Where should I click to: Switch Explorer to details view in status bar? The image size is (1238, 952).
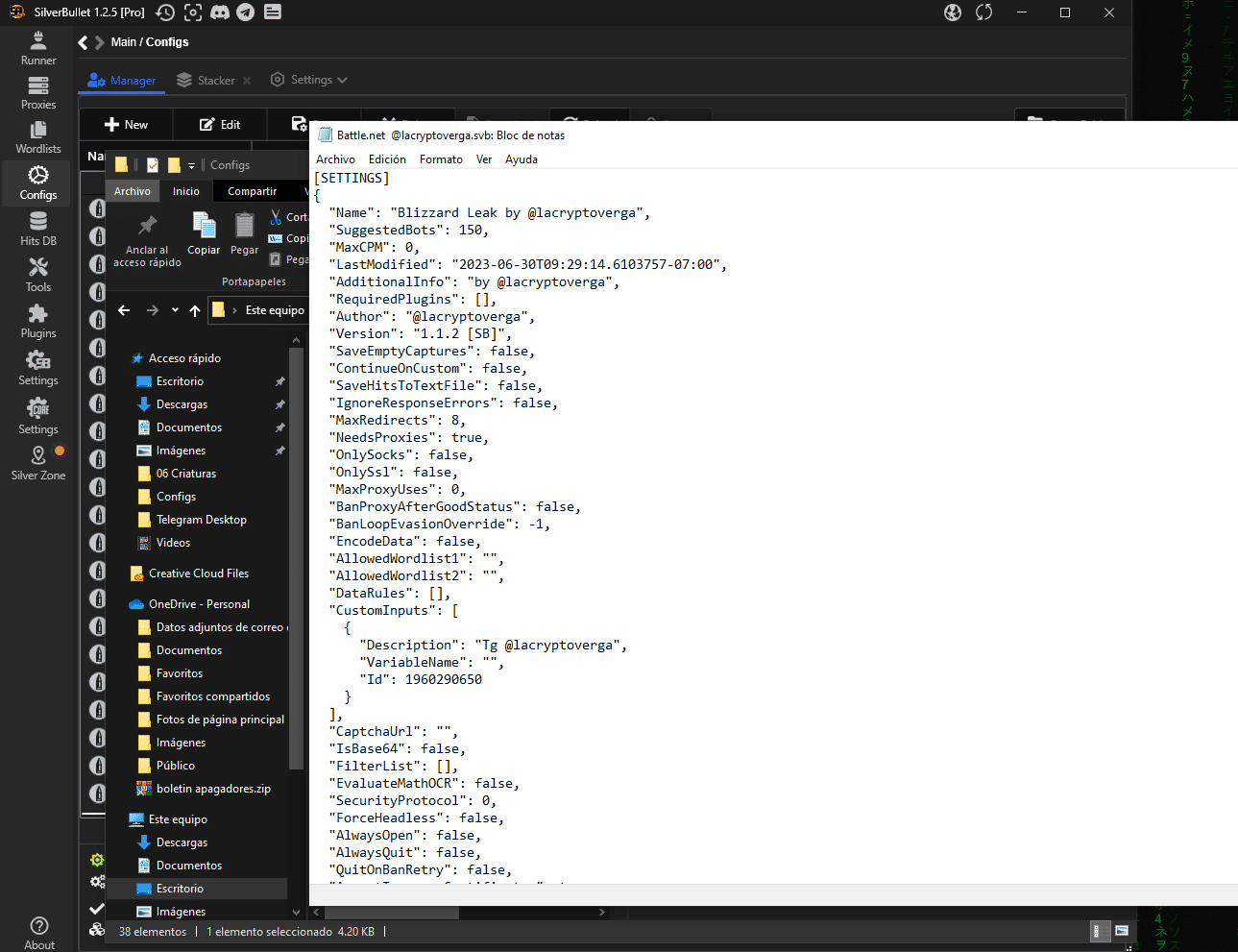[1101, 931]
